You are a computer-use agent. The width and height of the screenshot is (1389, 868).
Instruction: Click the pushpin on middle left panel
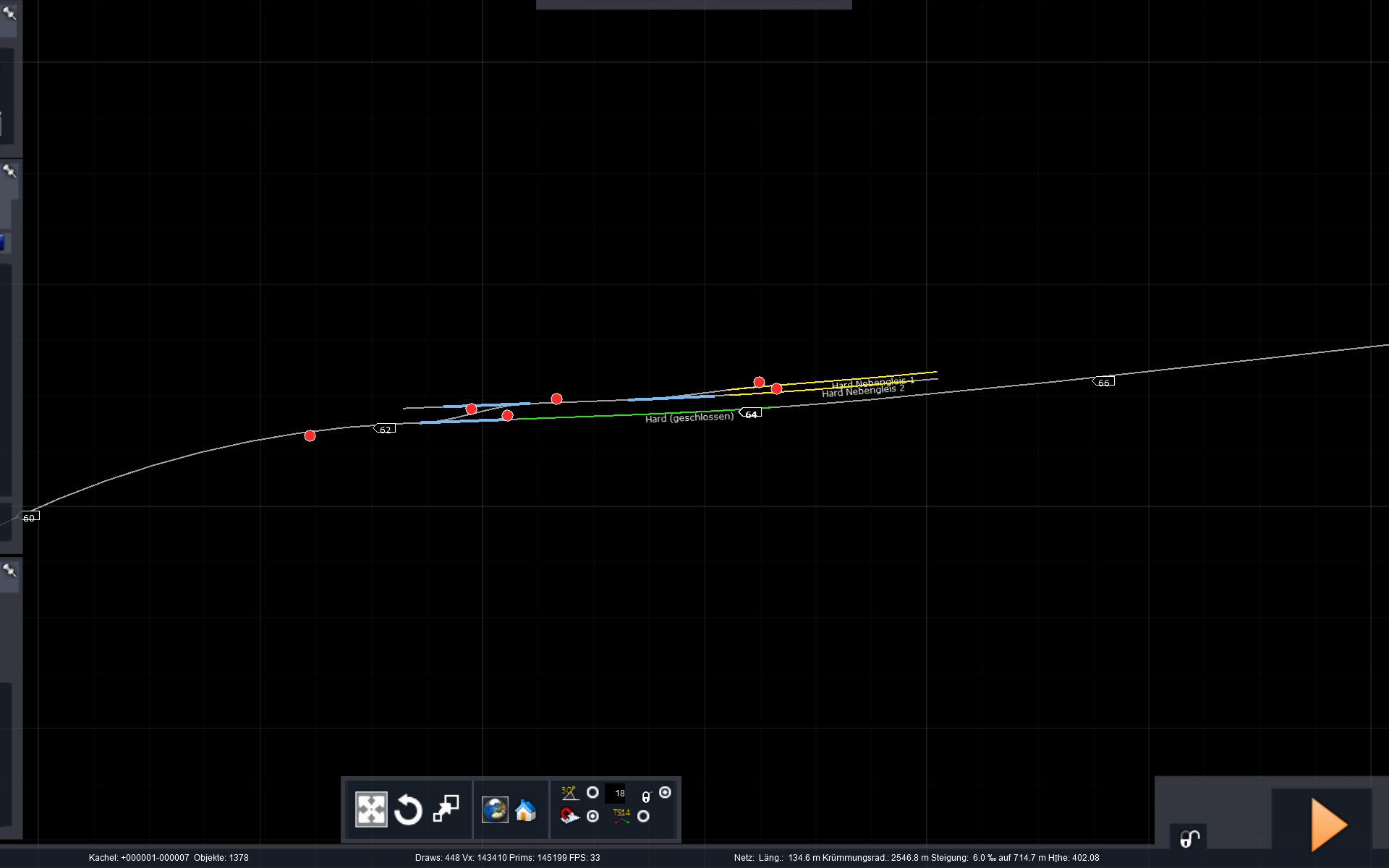(9, 171)
